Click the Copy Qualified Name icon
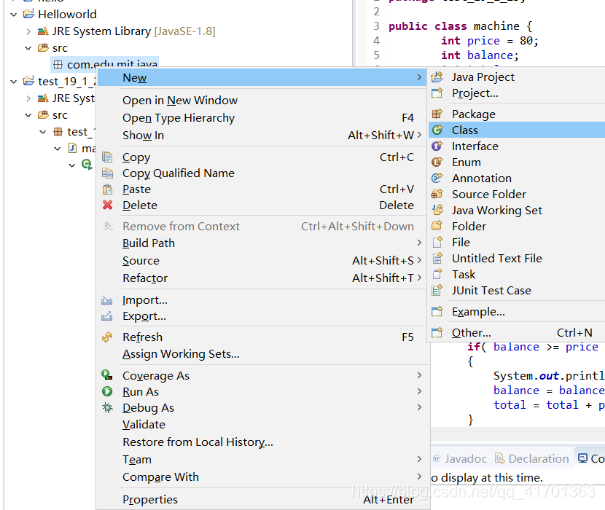Viewport: 605px width, 510px height. (107, 173)
